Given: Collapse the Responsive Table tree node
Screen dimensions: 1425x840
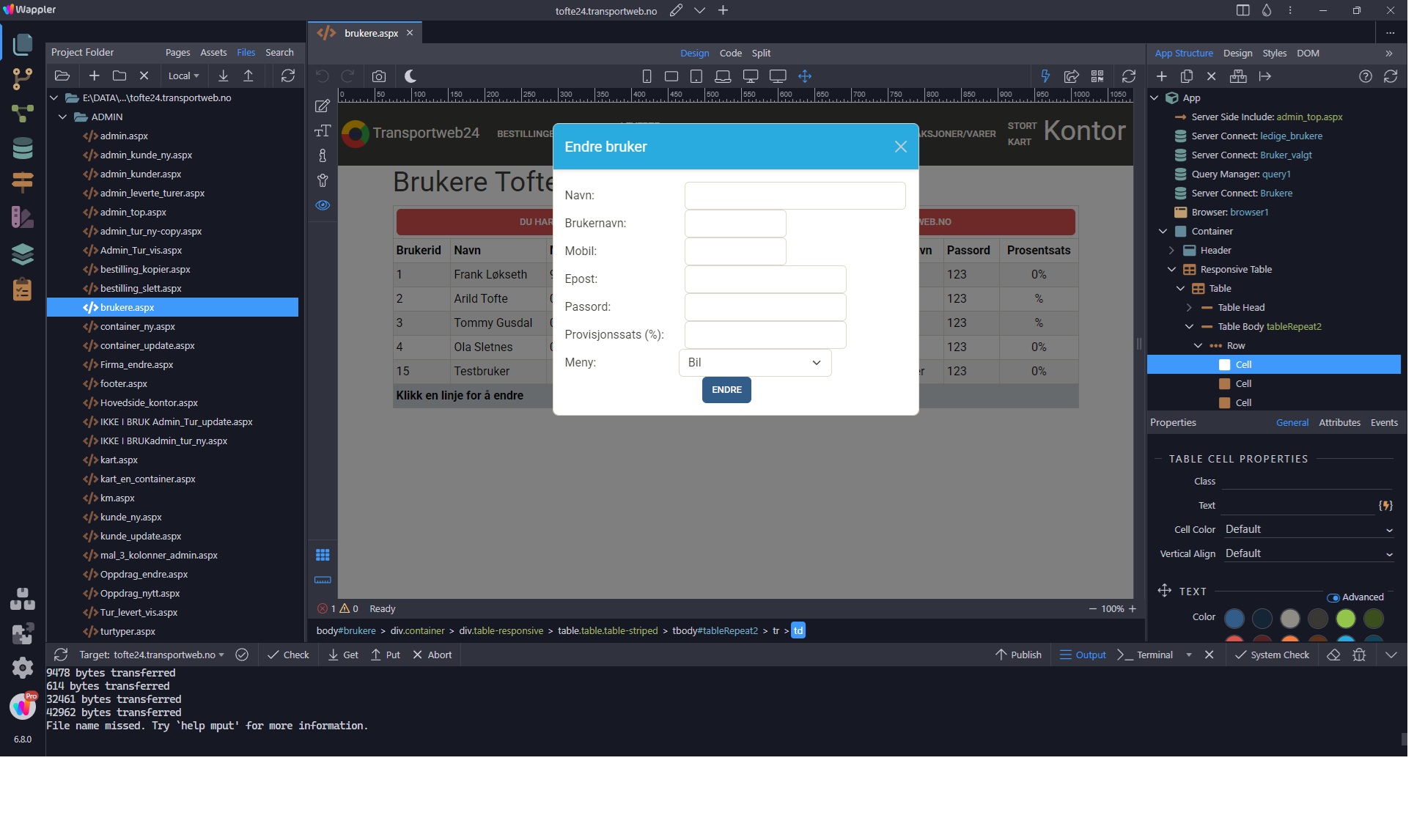Looking at the screenshot, I should pyautogui.click(x=1171, y=270).
